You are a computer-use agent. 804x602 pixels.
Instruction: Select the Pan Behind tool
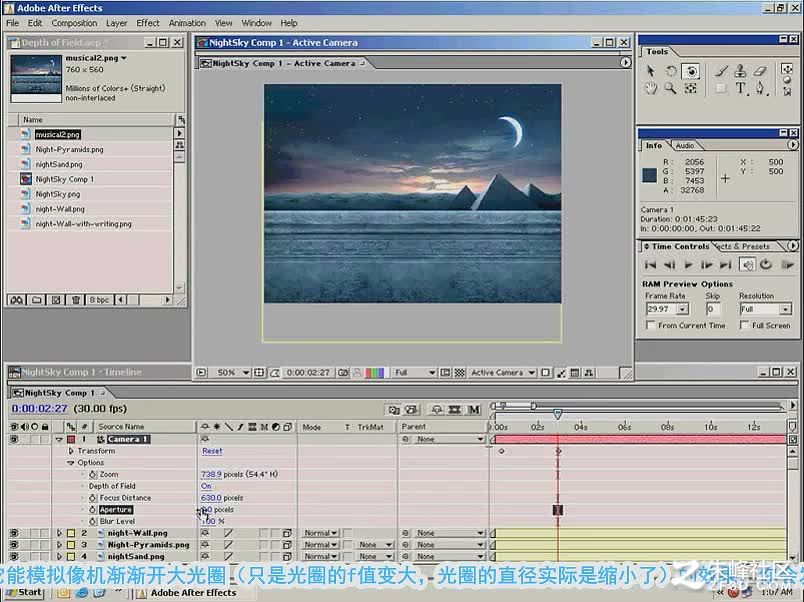coord(691,88)
